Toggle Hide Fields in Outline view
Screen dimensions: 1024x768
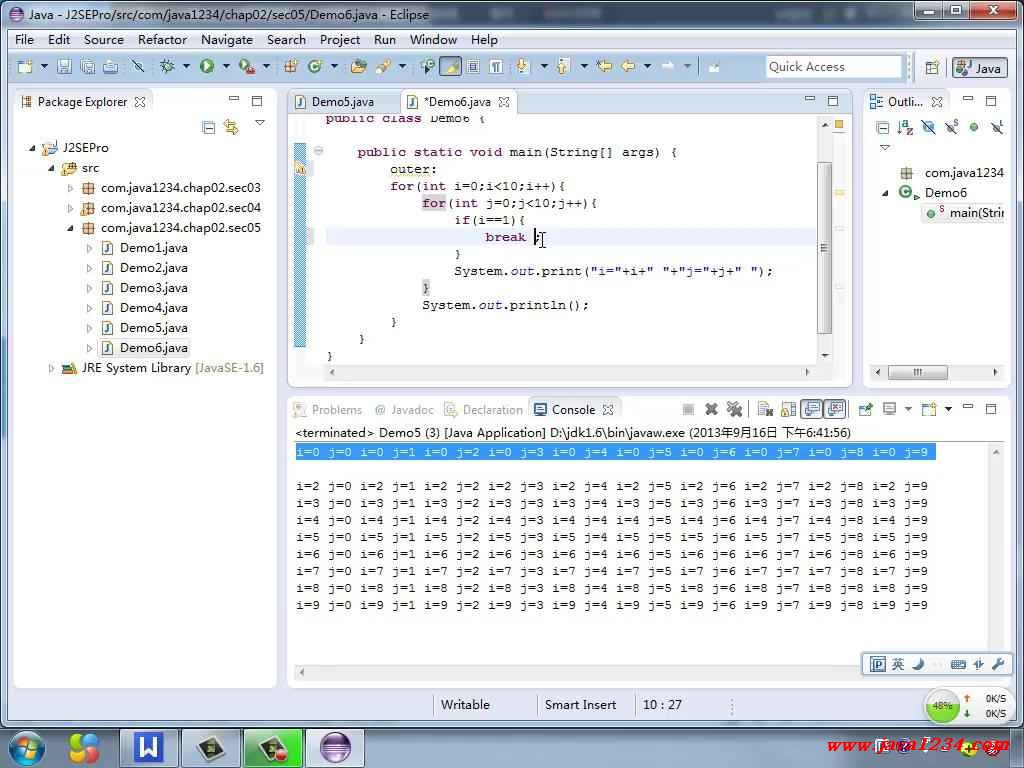click(928, 127)
